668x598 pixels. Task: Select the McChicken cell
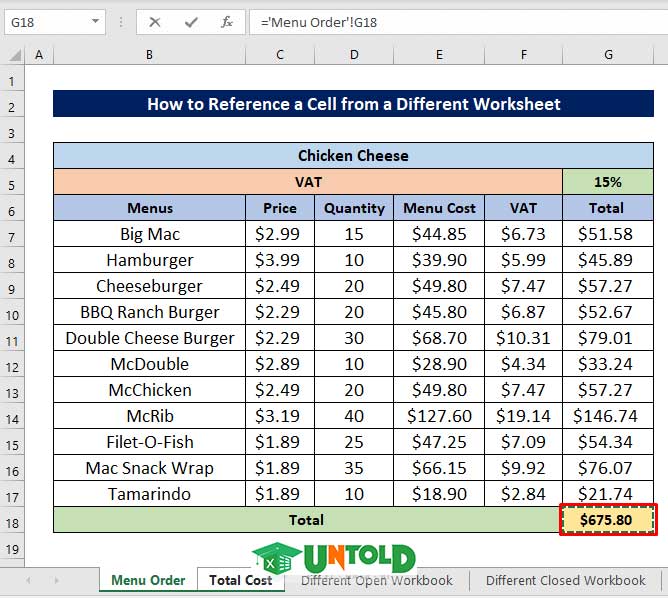pos(150,390)
